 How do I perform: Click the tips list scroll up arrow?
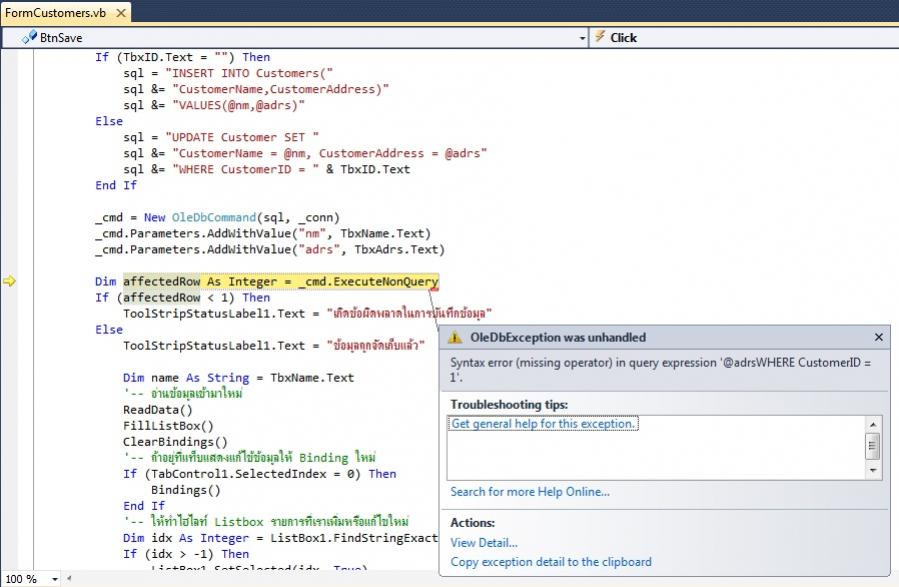(x=873, y=424)
